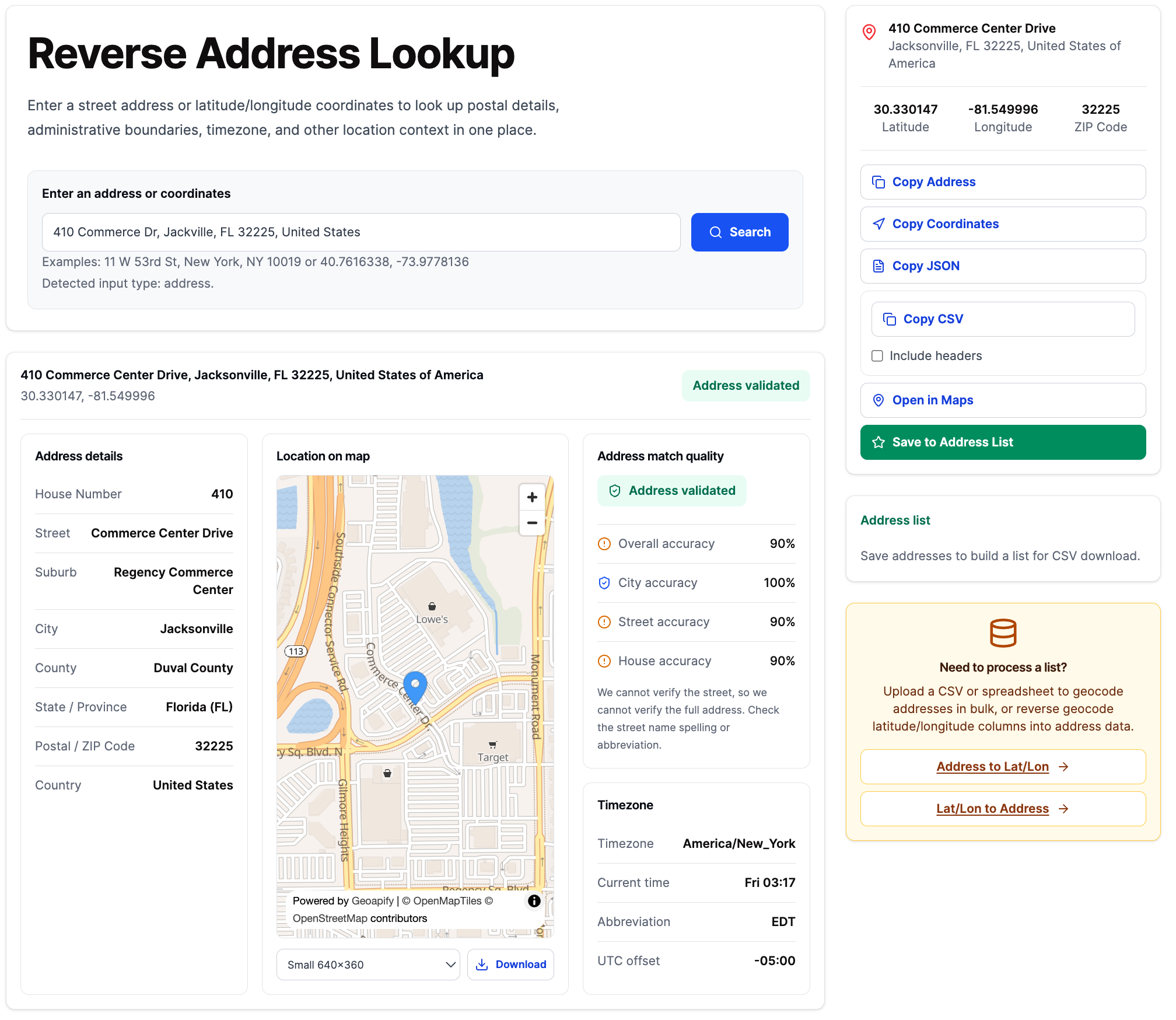Click the pin icon in Open in Maps
This screenshot has height=1020, width=1176.
click(x=878, y=400)
